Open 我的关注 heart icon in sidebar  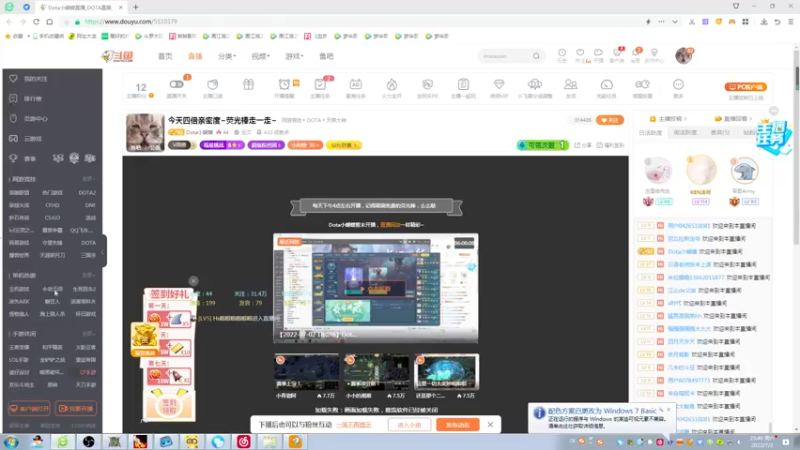click(x=13, y=79)
